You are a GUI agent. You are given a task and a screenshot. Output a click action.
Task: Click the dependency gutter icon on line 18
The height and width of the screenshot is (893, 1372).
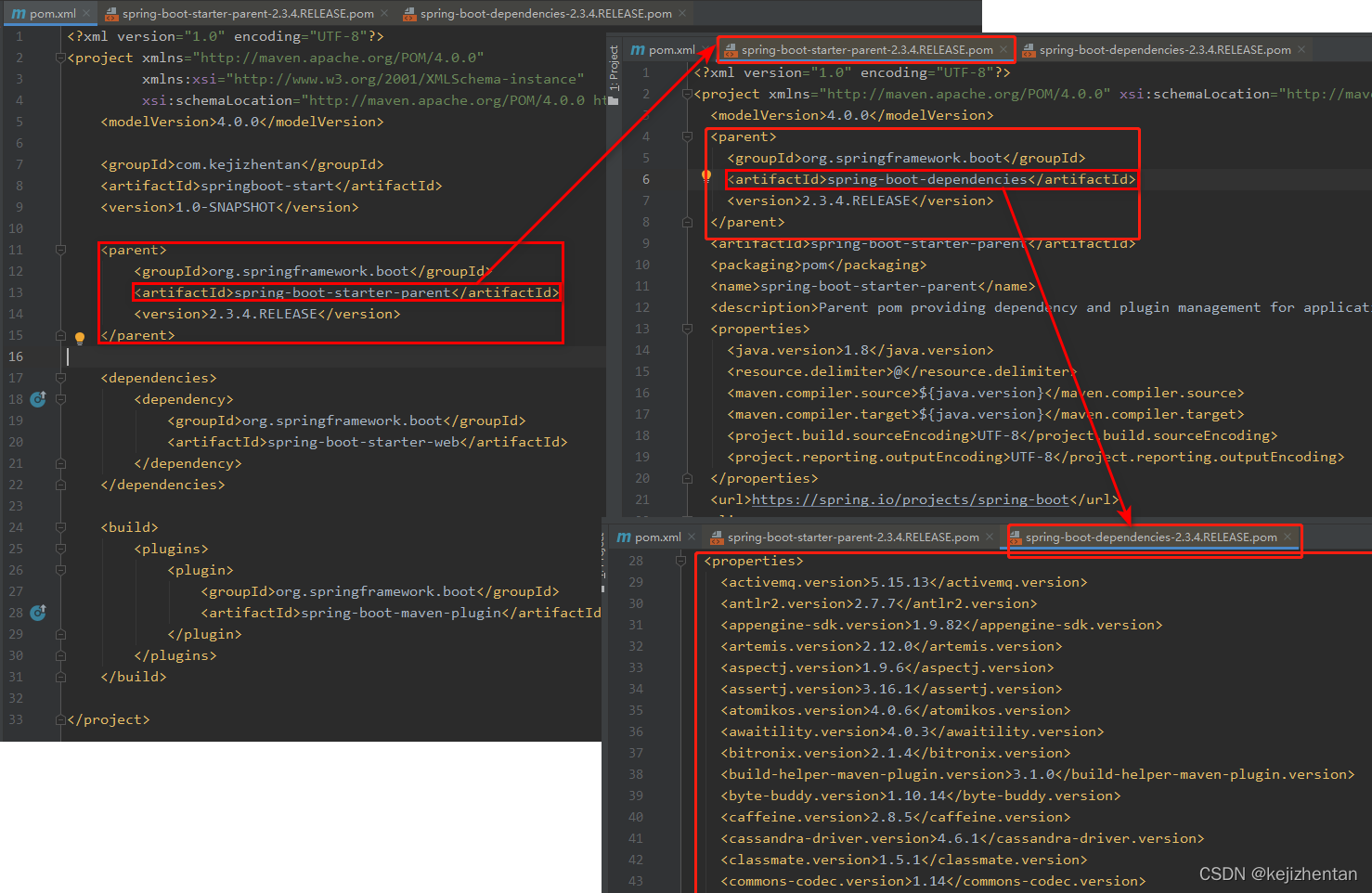click(x=38, y=399)
